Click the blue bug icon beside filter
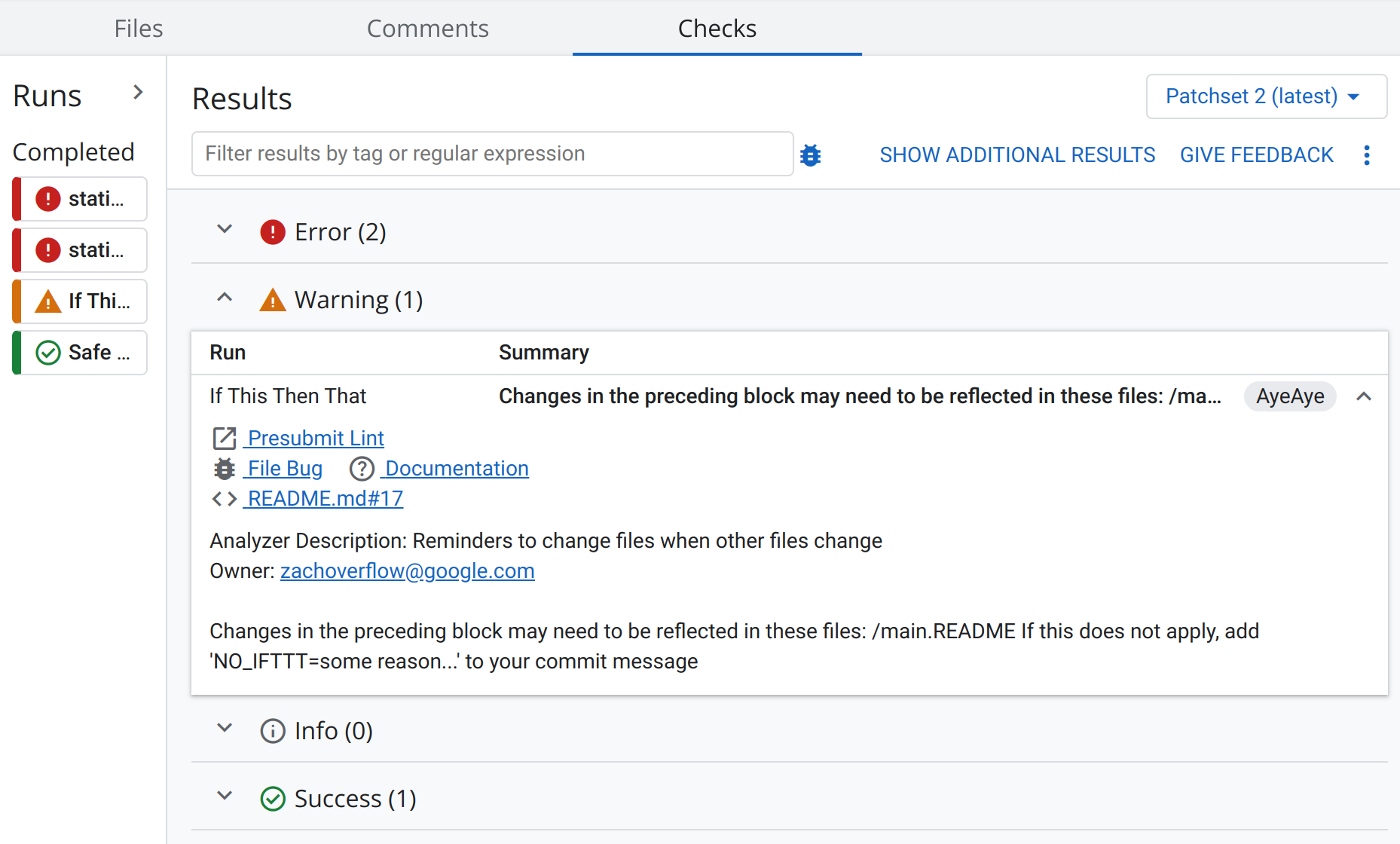The image size is (1400, 844). pos(810,155)
